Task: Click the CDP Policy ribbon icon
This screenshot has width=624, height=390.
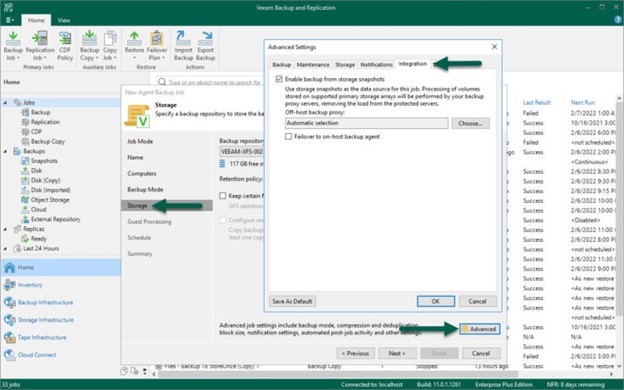Action: tap(65, 46)
